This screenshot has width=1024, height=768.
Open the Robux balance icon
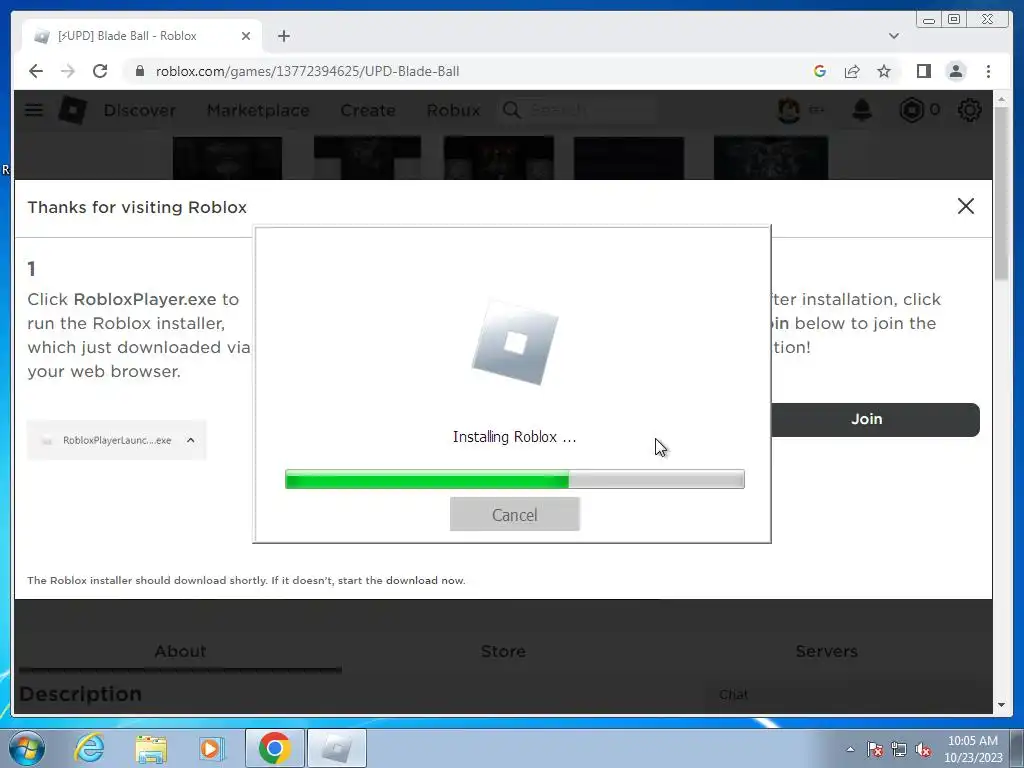click(x=912, y=110)
